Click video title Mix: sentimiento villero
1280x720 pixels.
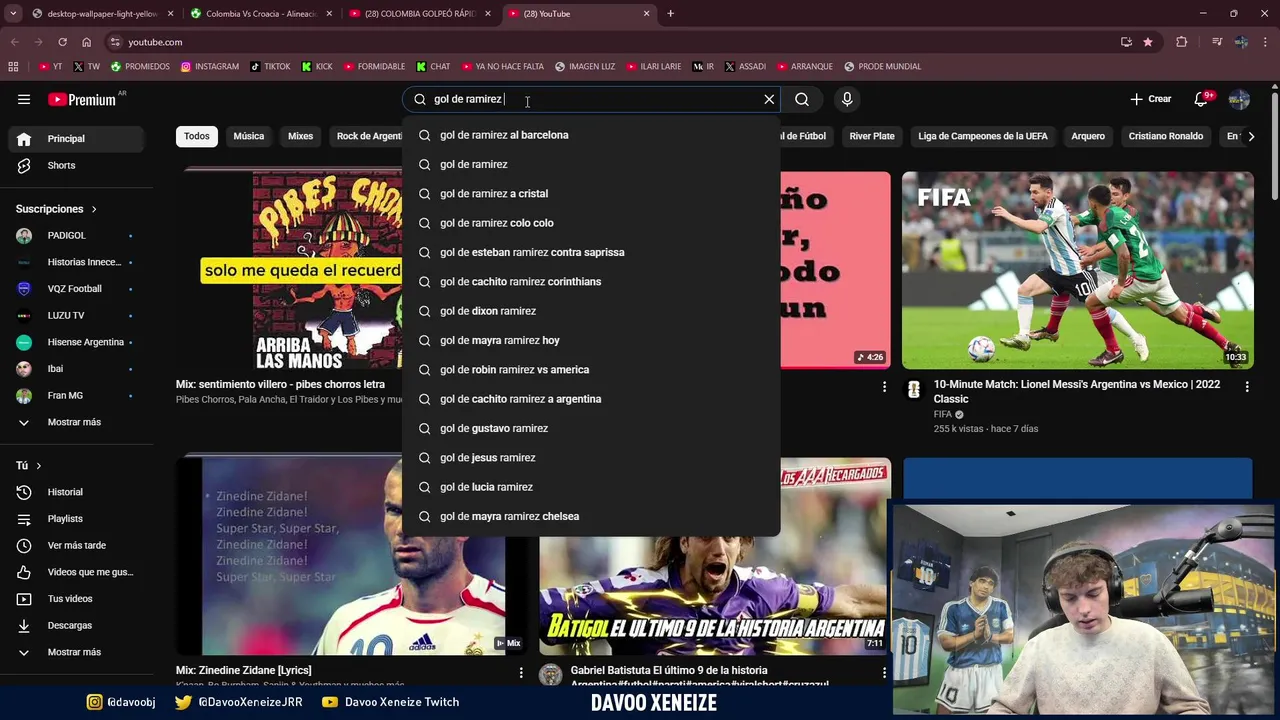[x=280, y=384]
